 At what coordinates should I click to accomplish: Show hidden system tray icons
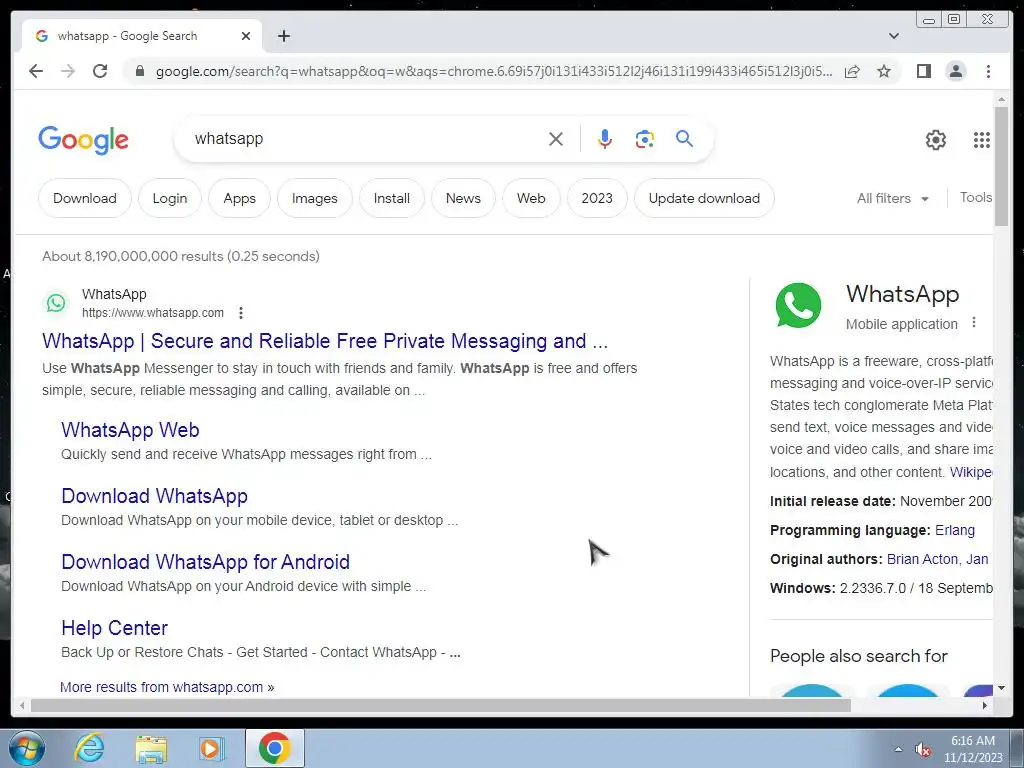click(x=898, y=750)
